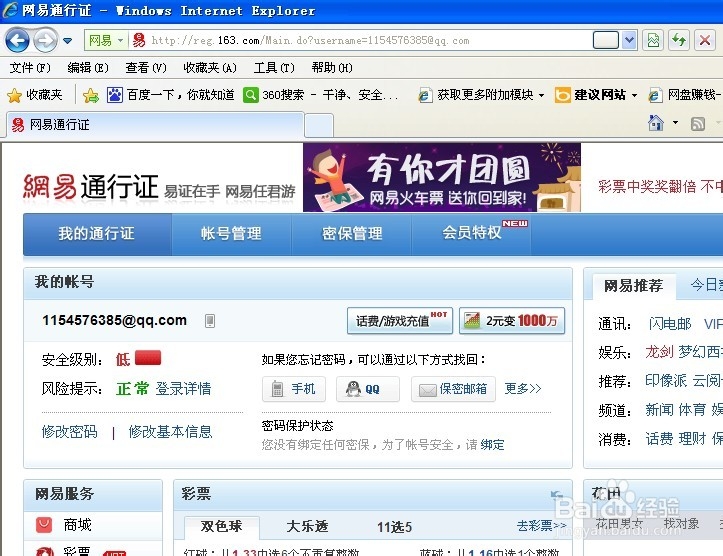Screen dimensions: 723x556
Task: Click the 彩票中奖奖翻倍 promo link
Action: 660,186
